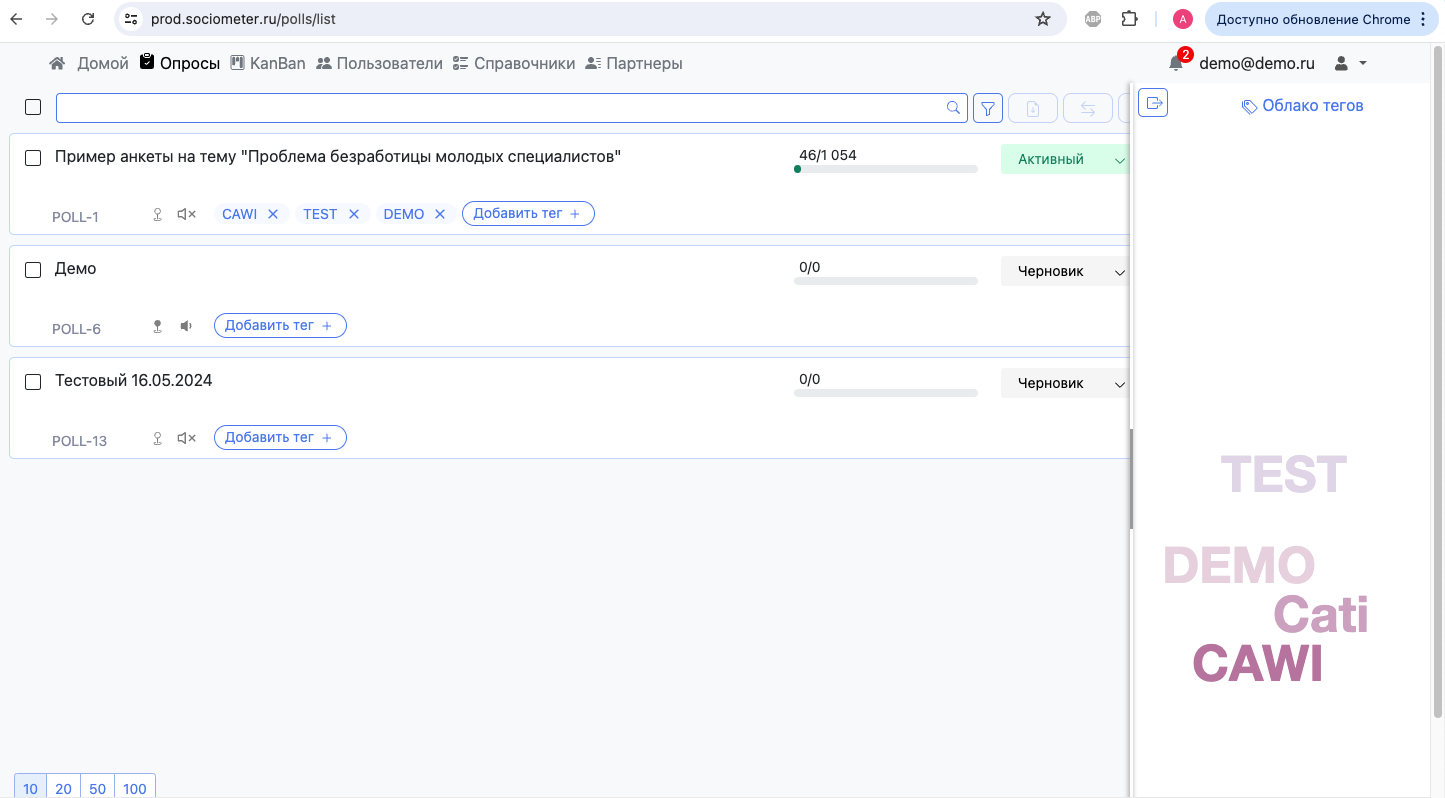Screen dimensions: 1445x798
Task: Select the DEMO tag in the cloud
Action: (x=1239, y=566)
